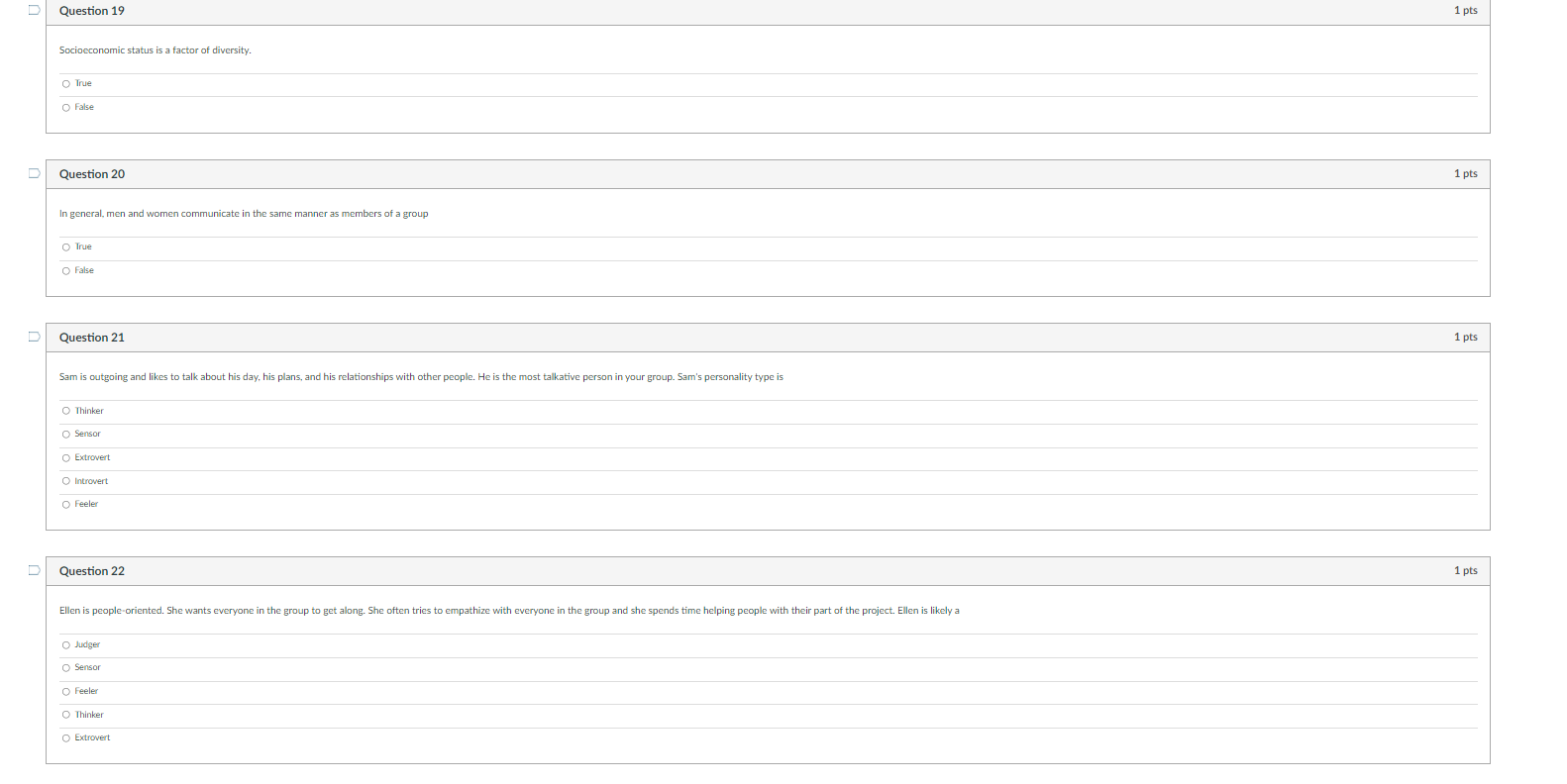The width and height of the screenshot is (1567, 784).
Task: Click the Question 20 heading
Action: 92,174
